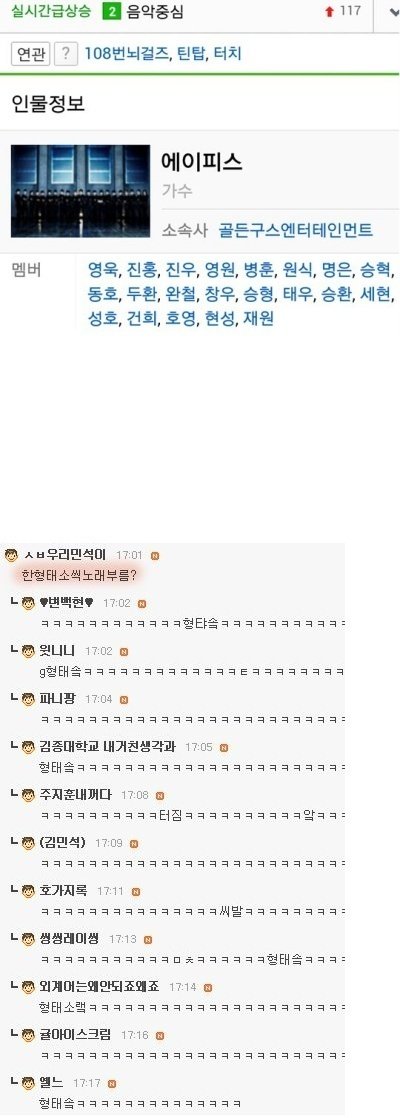Click the red up-arrow rank icon by 117
The width and height of the screenshot is (400, 1118).
pyautogui.click(x=329, y=12)
